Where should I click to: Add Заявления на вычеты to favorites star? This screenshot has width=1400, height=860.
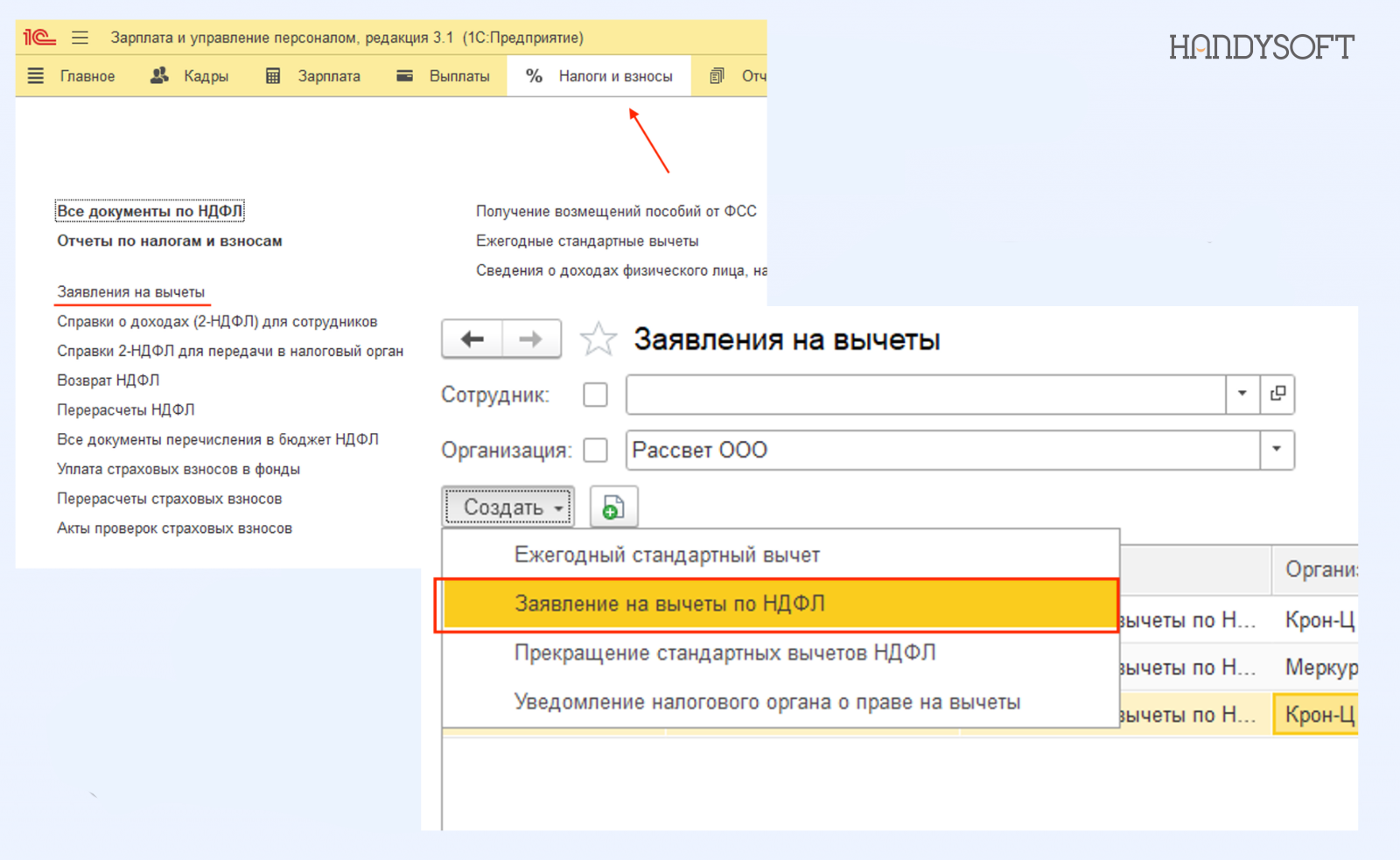click(598, 339)
